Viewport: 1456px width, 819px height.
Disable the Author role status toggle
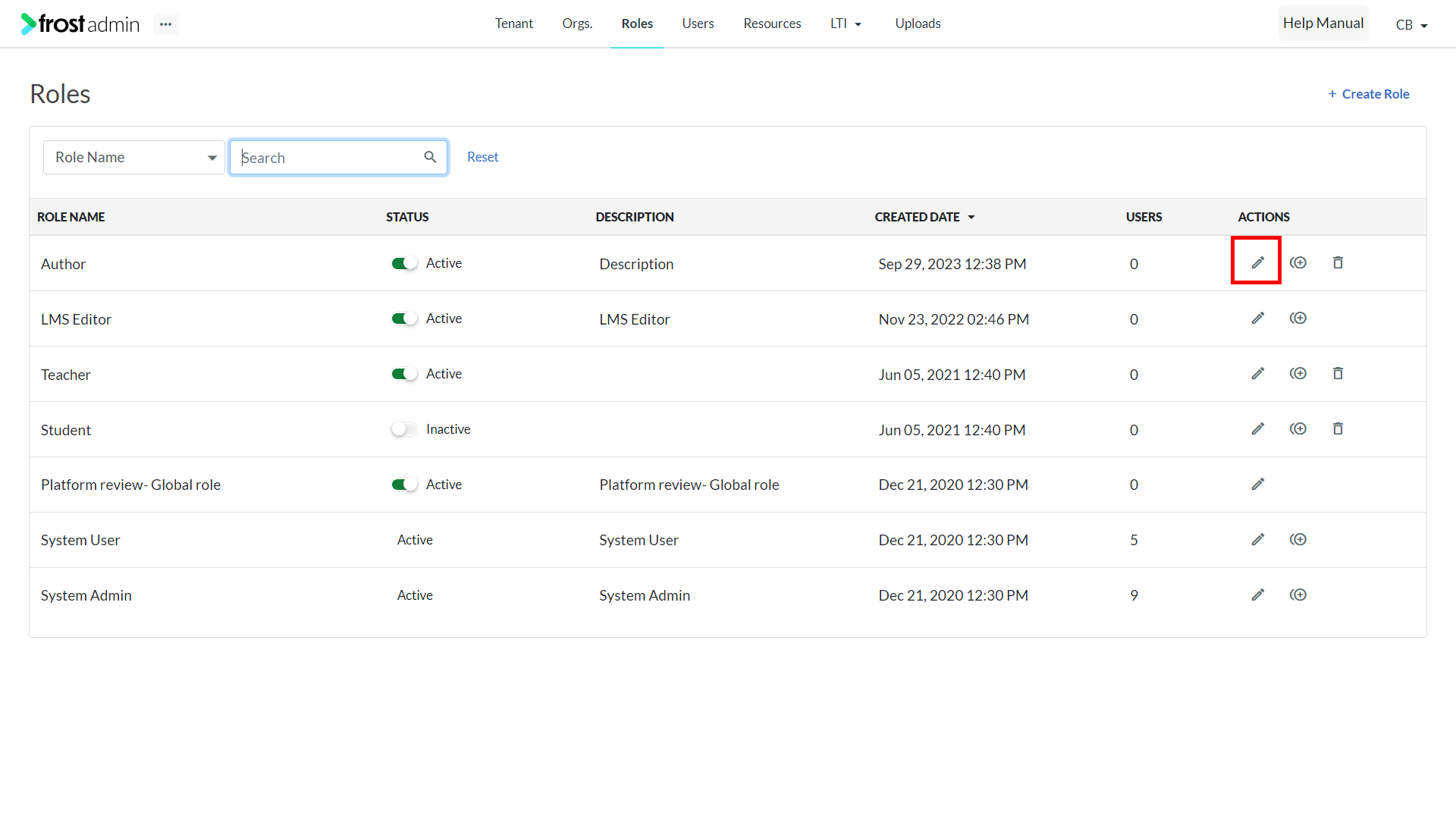pos(404,263)
